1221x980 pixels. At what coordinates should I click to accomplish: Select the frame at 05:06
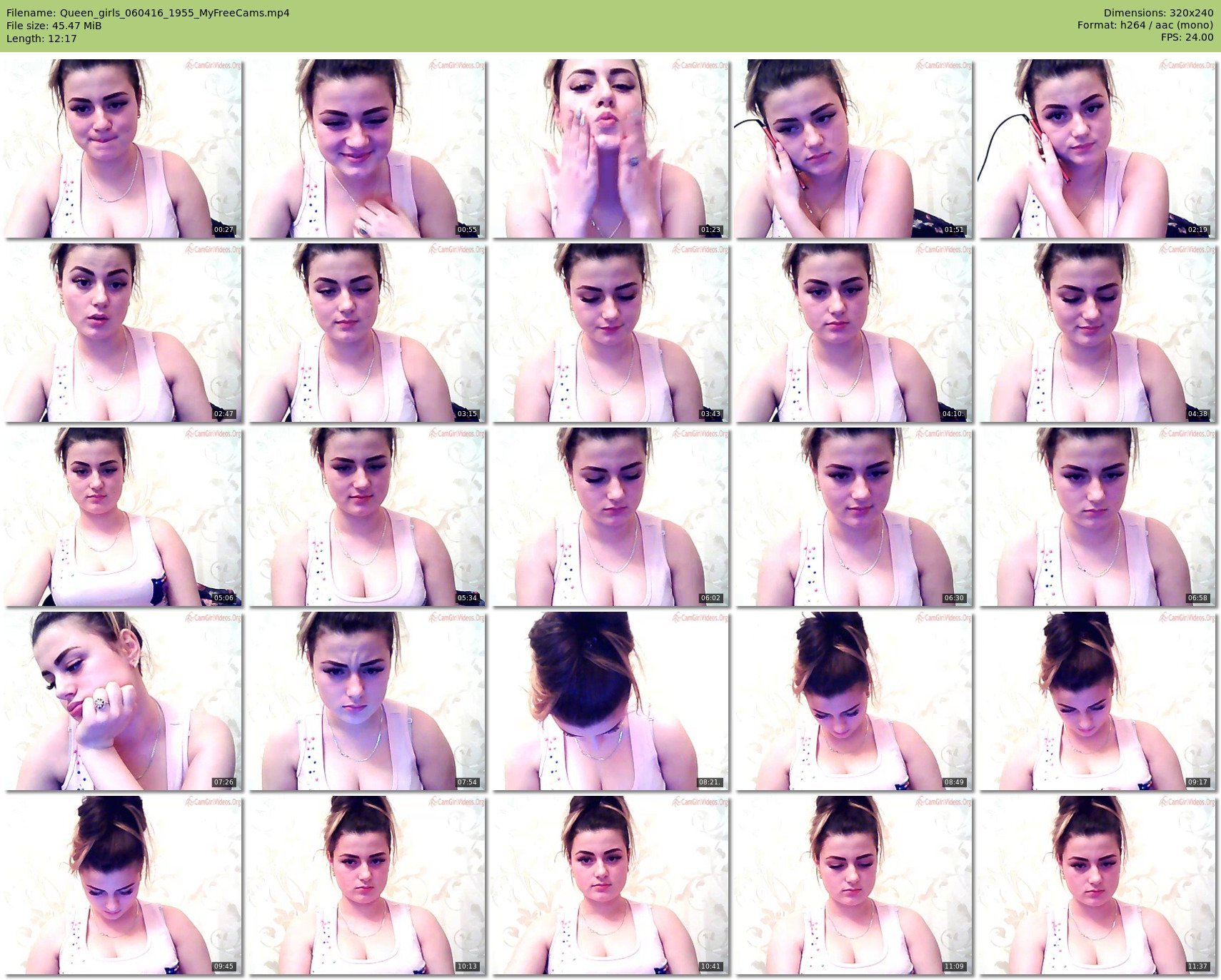click(x=123, y=517)
